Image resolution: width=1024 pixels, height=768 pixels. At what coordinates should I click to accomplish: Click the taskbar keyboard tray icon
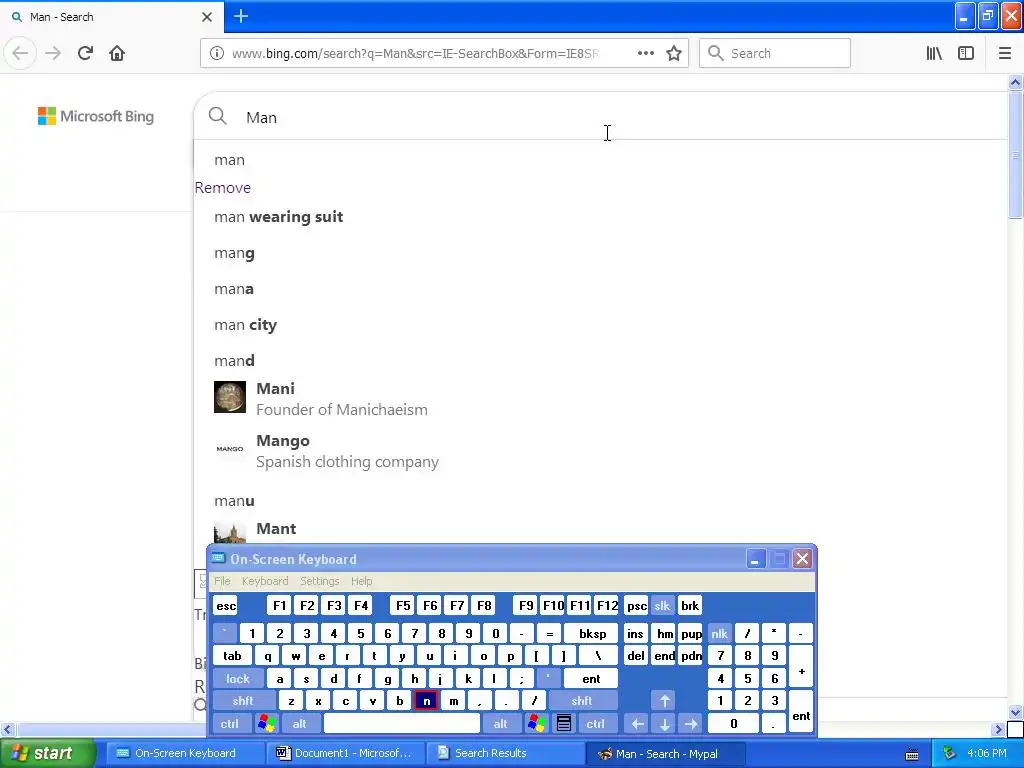pos(912,754)
